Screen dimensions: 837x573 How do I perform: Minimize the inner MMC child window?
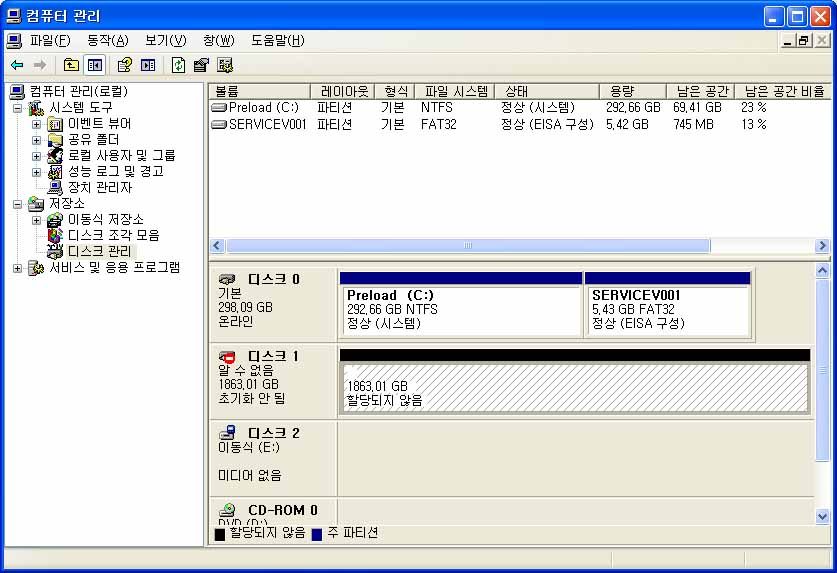point(787,41)
